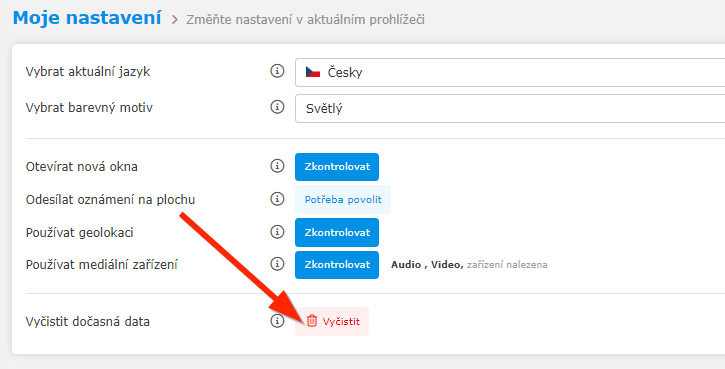Click the Vyčistit text on the red button
The width and height of the screenshot is (725, 369).
pos(341,322)
